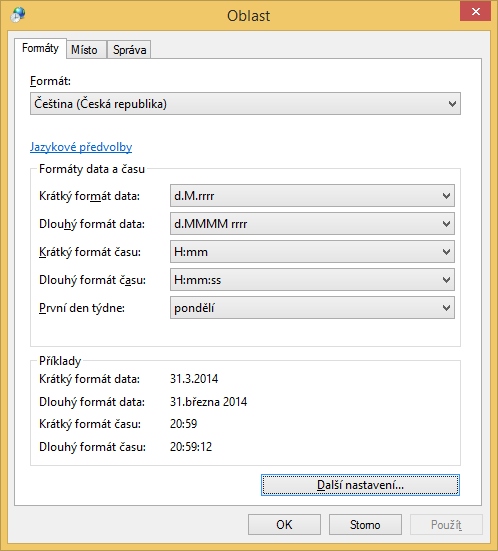This screenshot has height=551, width=498.
Task: Select the Formáty tab
Action: tap(40, 48)
